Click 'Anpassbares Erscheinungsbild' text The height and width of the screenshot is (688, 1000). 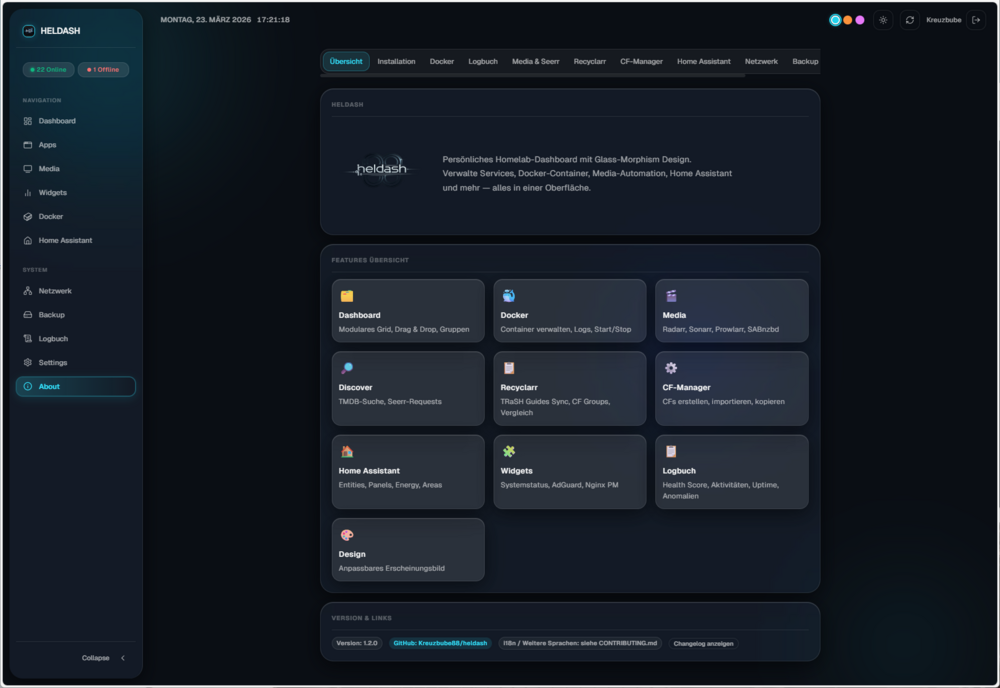392,569
